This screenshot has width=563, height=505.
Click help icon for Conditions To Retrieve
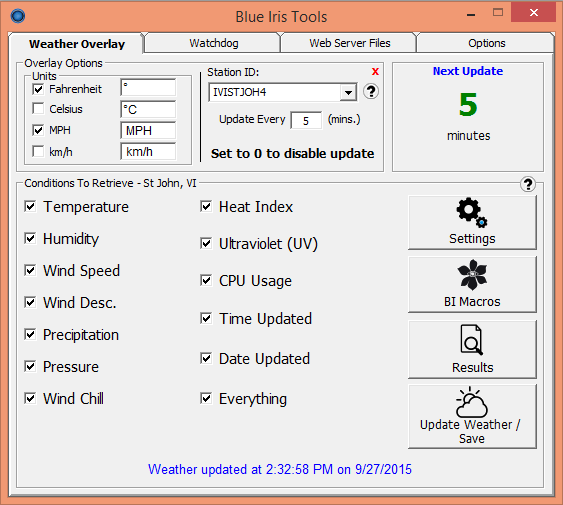[x=527, y=184]
